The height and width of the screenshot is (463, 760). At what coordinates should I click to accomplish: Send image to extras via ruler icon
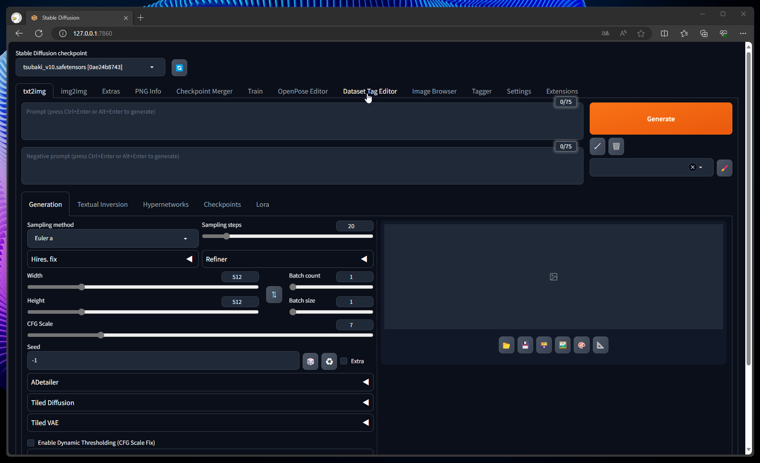pyautogui.click(x=600, y=345)
